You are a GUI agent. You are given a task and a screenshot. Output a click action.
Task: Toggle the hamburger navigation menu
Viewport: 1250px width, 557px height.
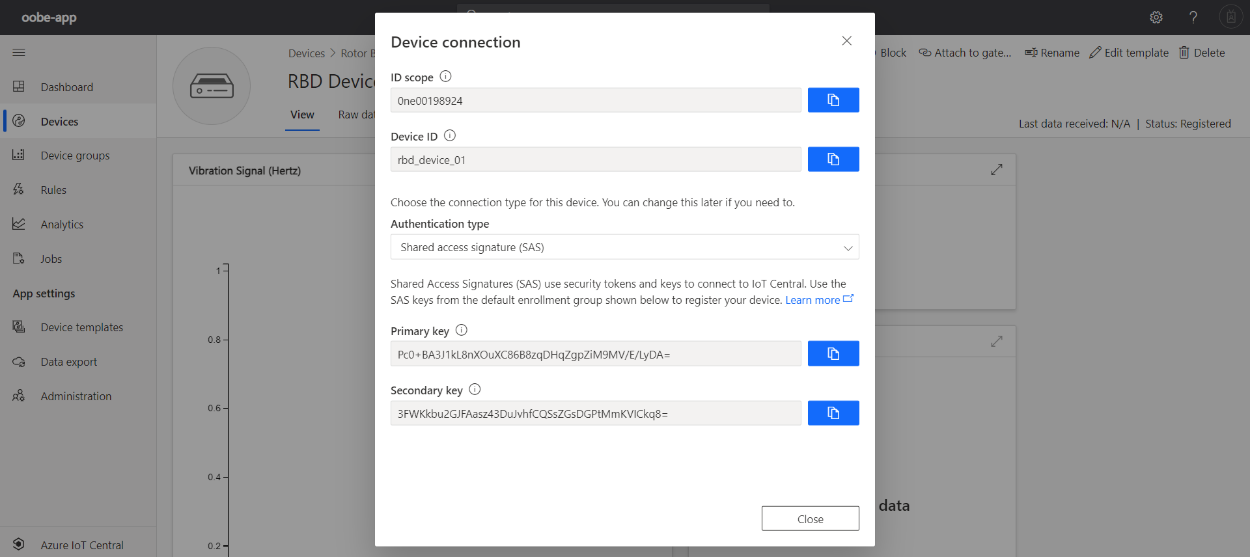tap(18, 52)
